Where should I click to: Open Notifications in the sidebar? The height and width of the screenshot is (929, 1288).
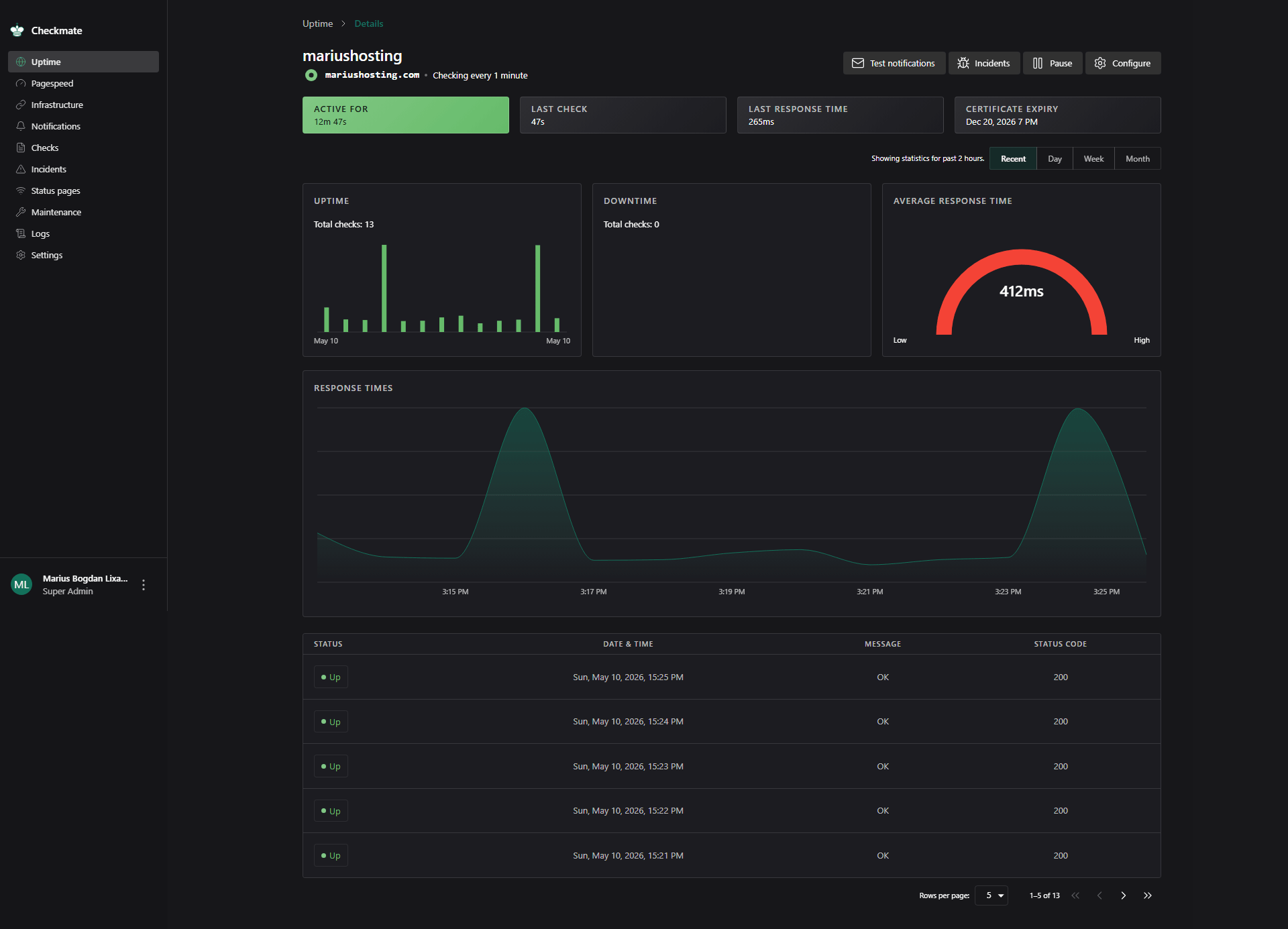tap(83, 126)
